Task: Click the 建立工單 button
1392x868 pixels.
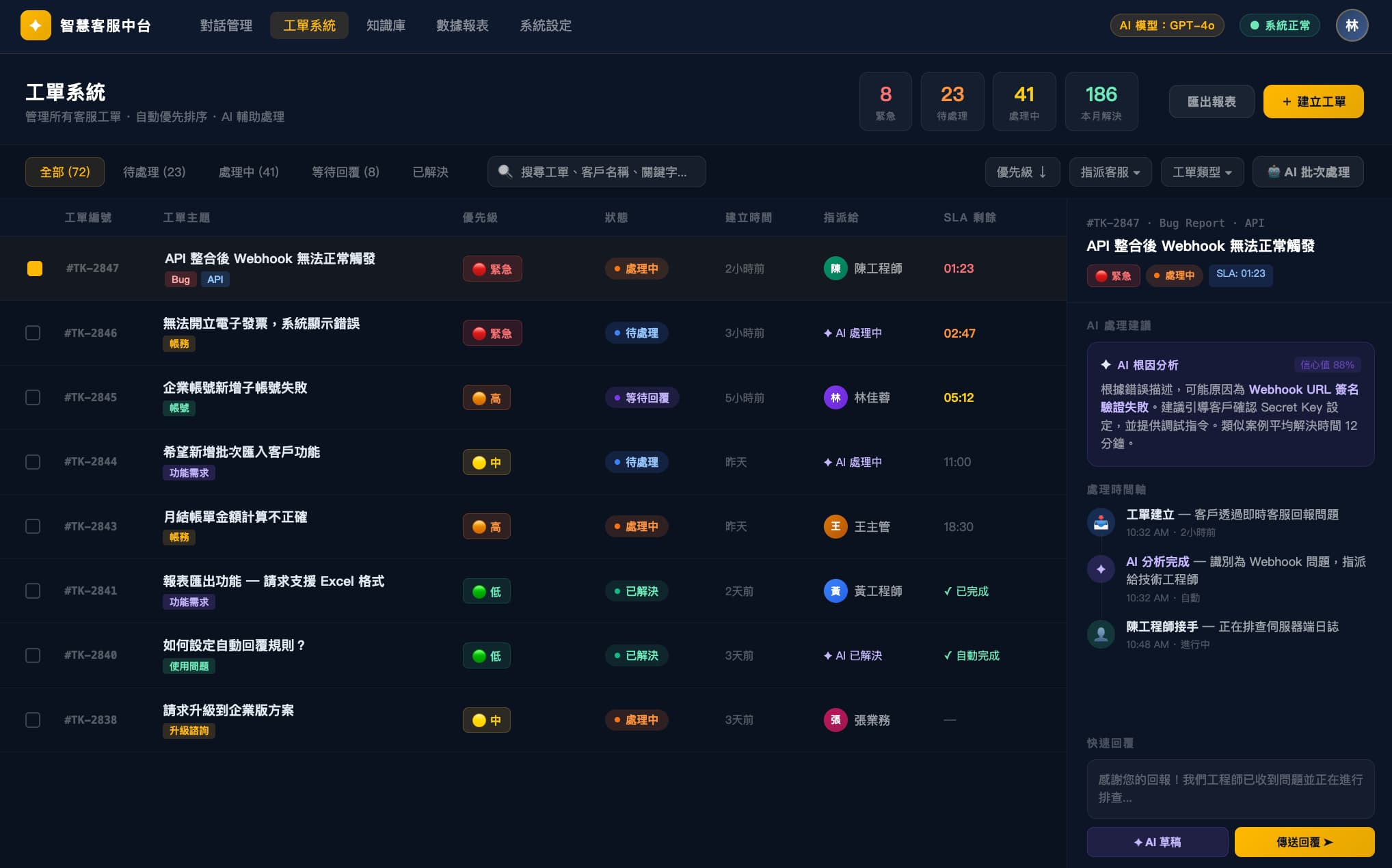Action: [1313, 102]
